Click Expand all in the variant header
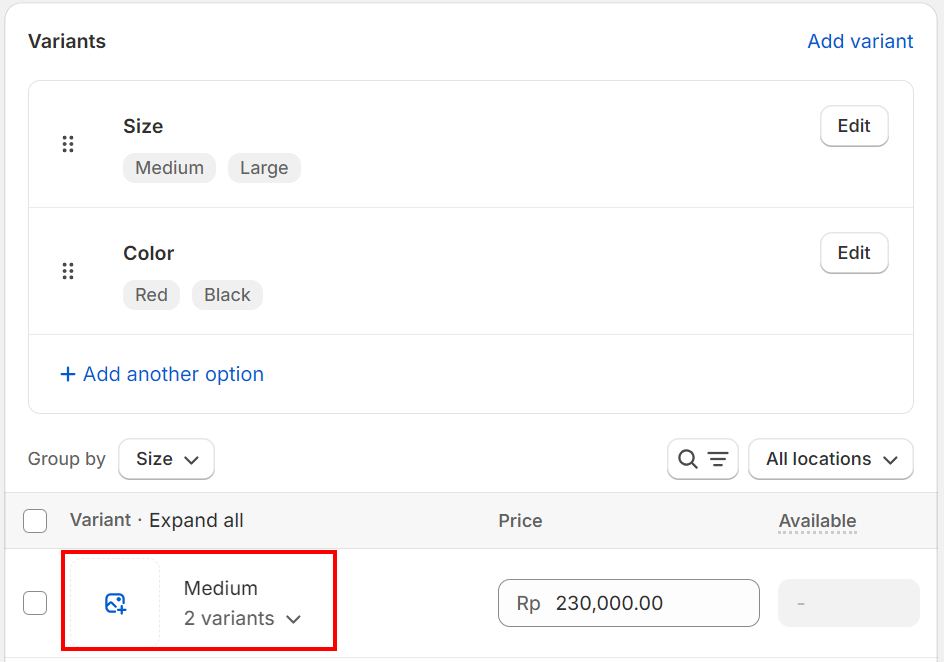This screenshot has width=944, height=662. coord(196,521)
